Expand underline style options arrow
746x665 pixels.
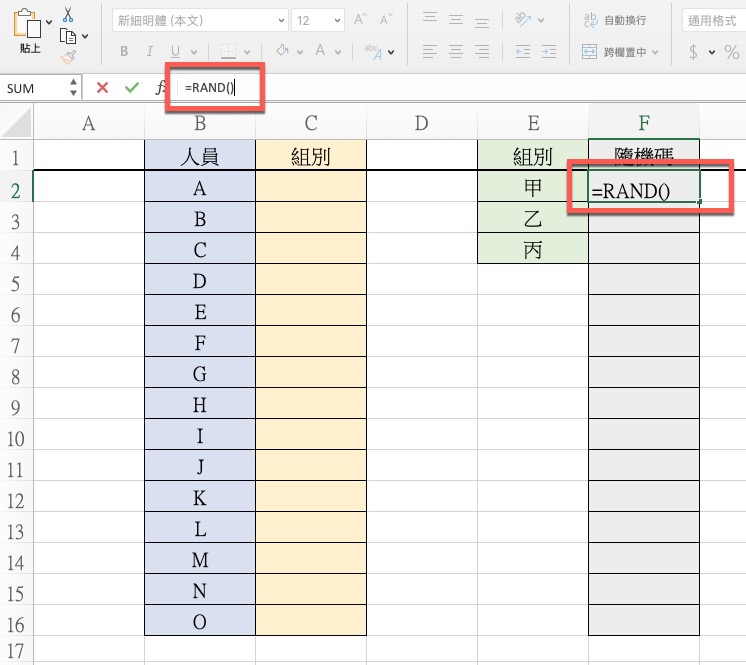pyautogui.click(x=194, y=52)
